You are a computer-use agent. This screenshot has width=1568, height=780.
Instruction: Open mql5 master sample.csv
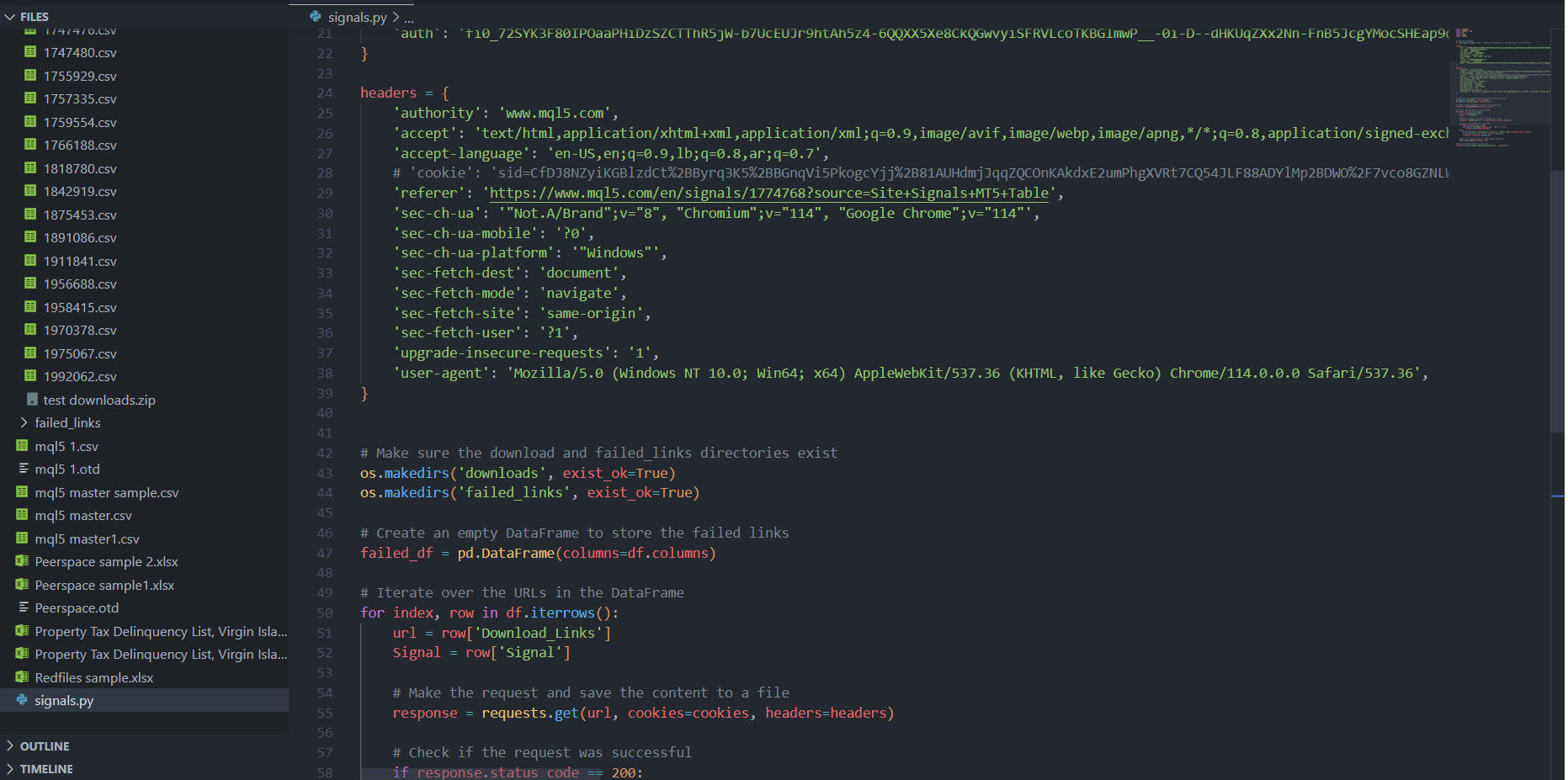point(107,492)
